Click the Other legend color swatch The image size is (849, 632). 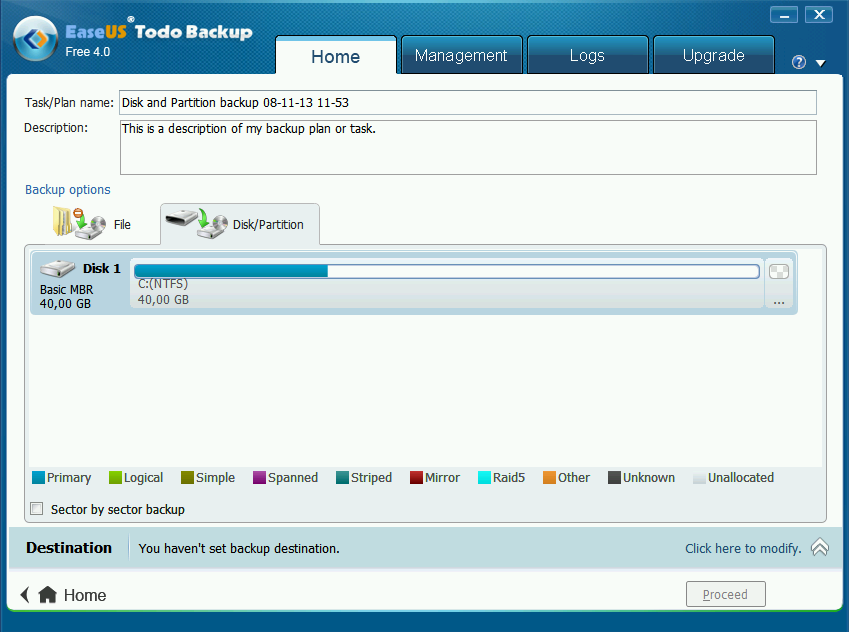550,478
